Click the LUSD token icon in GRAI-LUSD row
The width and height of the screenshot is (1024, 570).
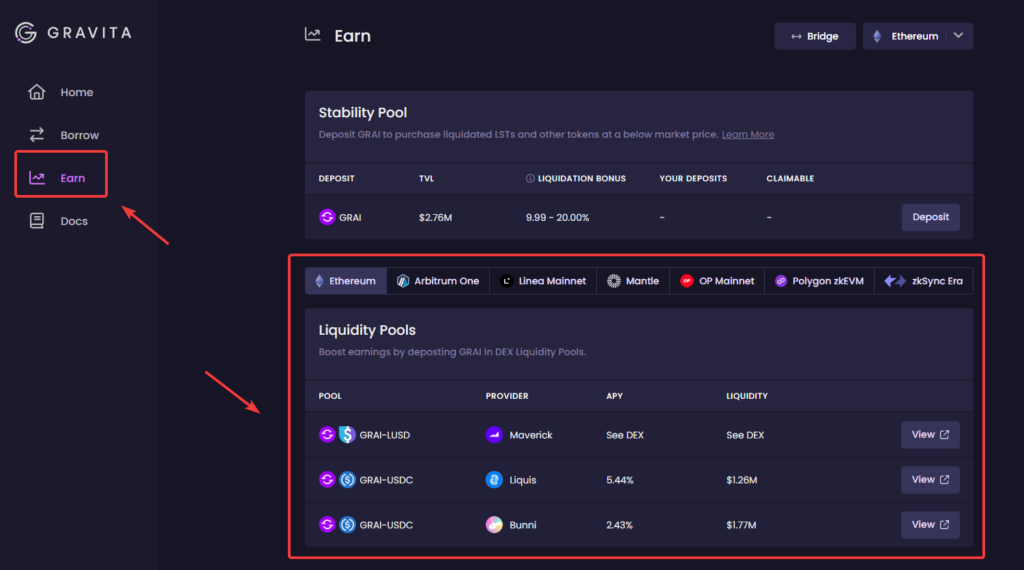pyautogui.click(x=347, y=434)
